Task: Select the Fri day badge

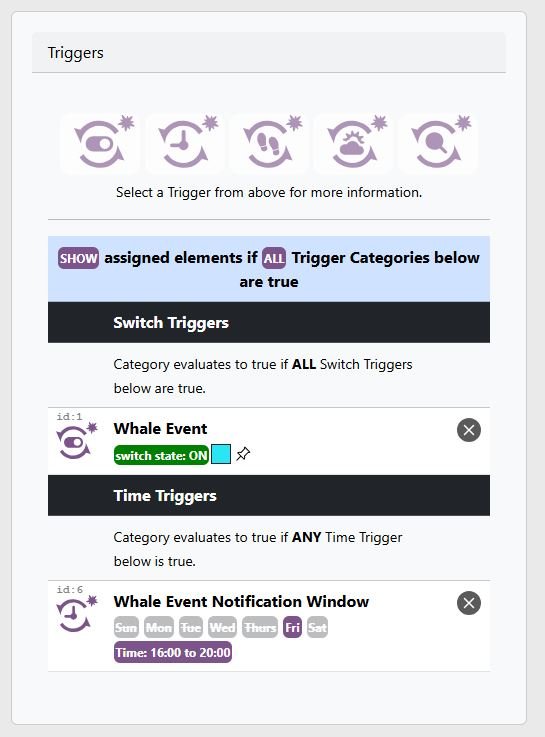Action: (x=292, y=627)
